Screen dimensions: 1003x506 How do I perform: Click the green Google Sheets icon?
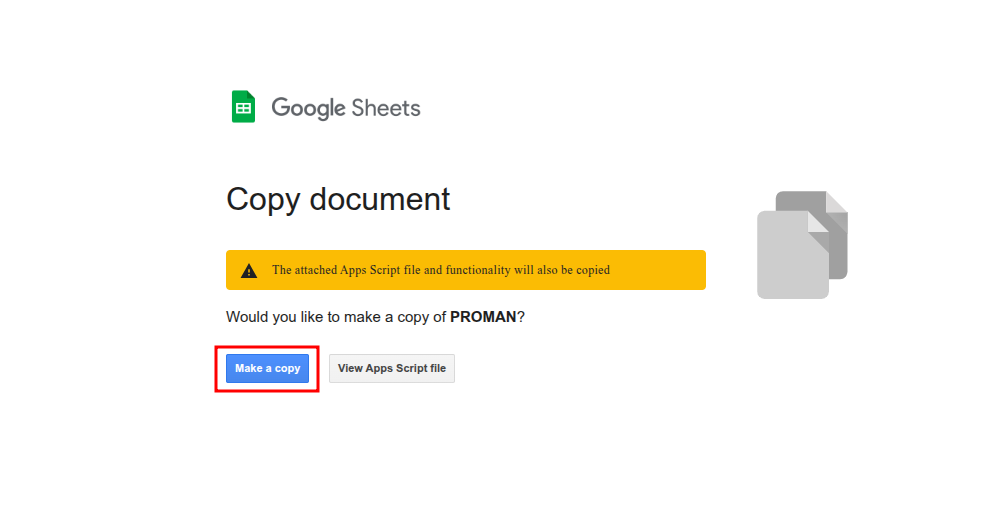(x=243, y=107)
